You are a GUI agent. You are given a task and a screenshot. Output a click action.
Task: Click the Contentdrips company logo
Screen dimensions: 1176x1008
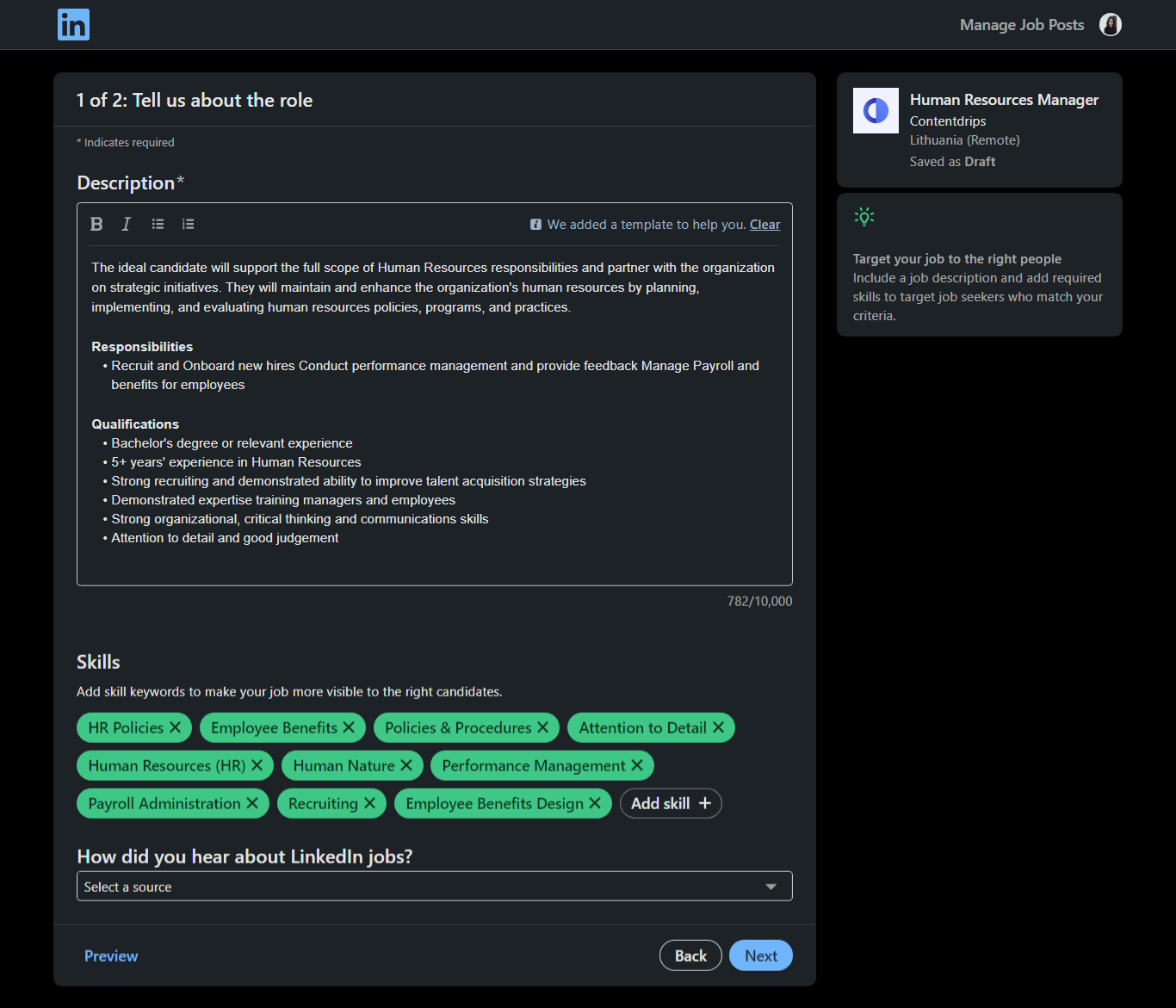click(x=876, y=110)
